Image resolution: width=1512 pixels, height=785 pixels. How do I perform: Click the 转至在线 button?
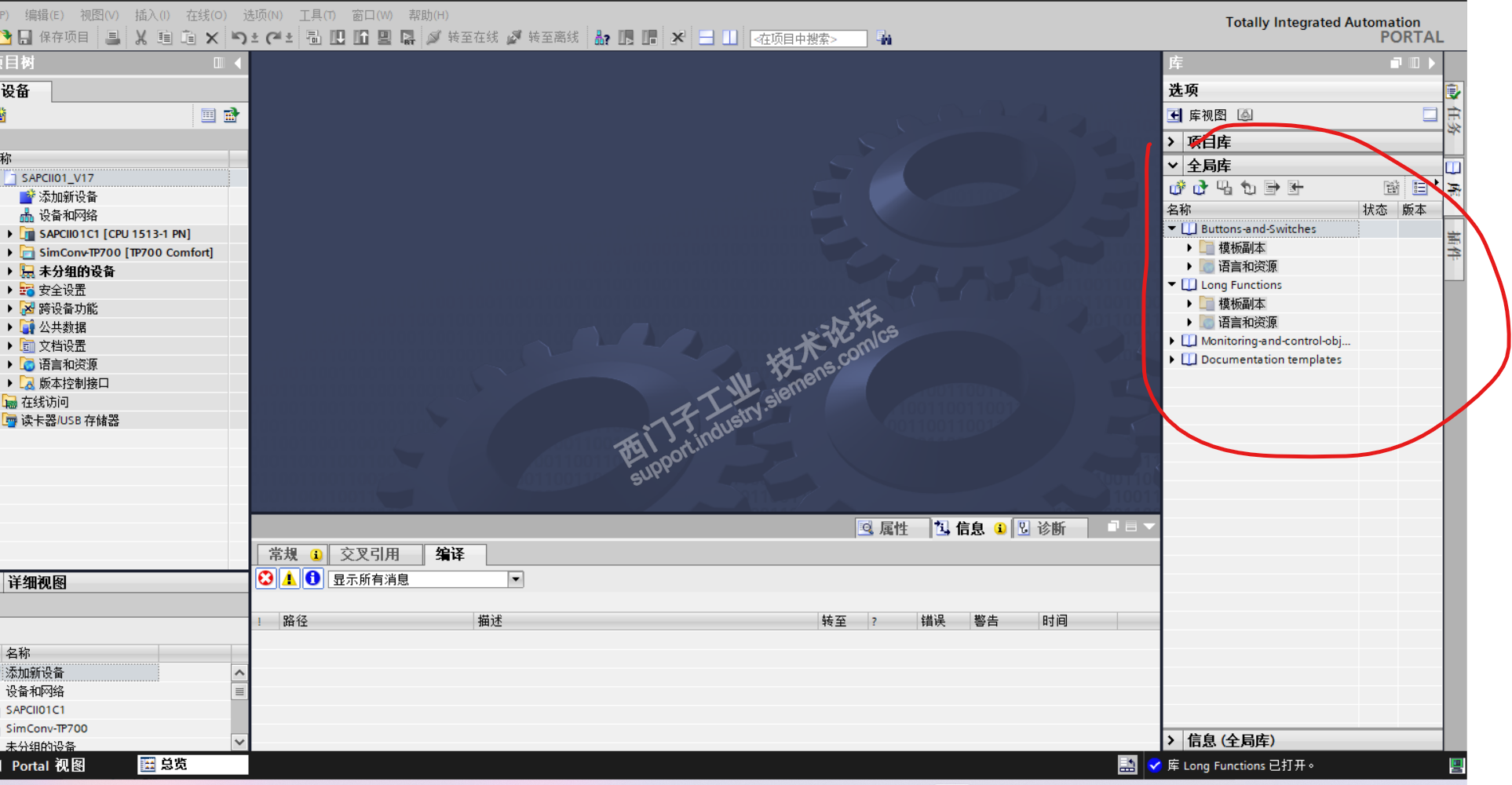tap(462, 38)
